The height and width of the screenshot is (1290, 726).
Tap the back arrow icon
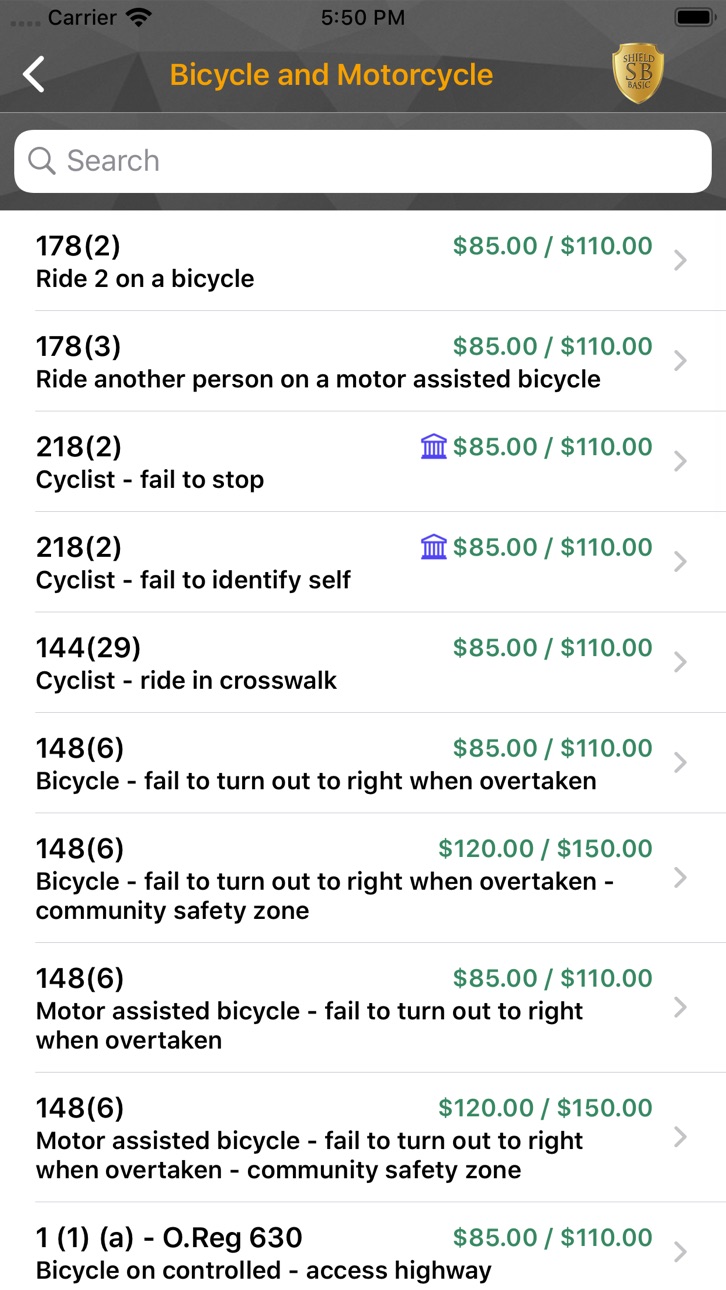coord(34,74)
